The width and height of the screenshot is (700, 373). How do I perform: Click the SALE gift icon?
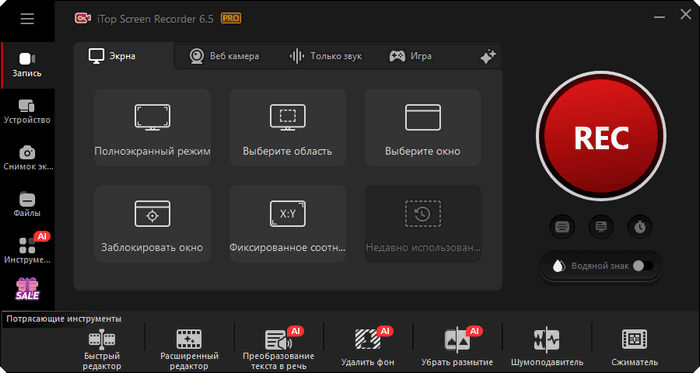[x=28, y=289]
